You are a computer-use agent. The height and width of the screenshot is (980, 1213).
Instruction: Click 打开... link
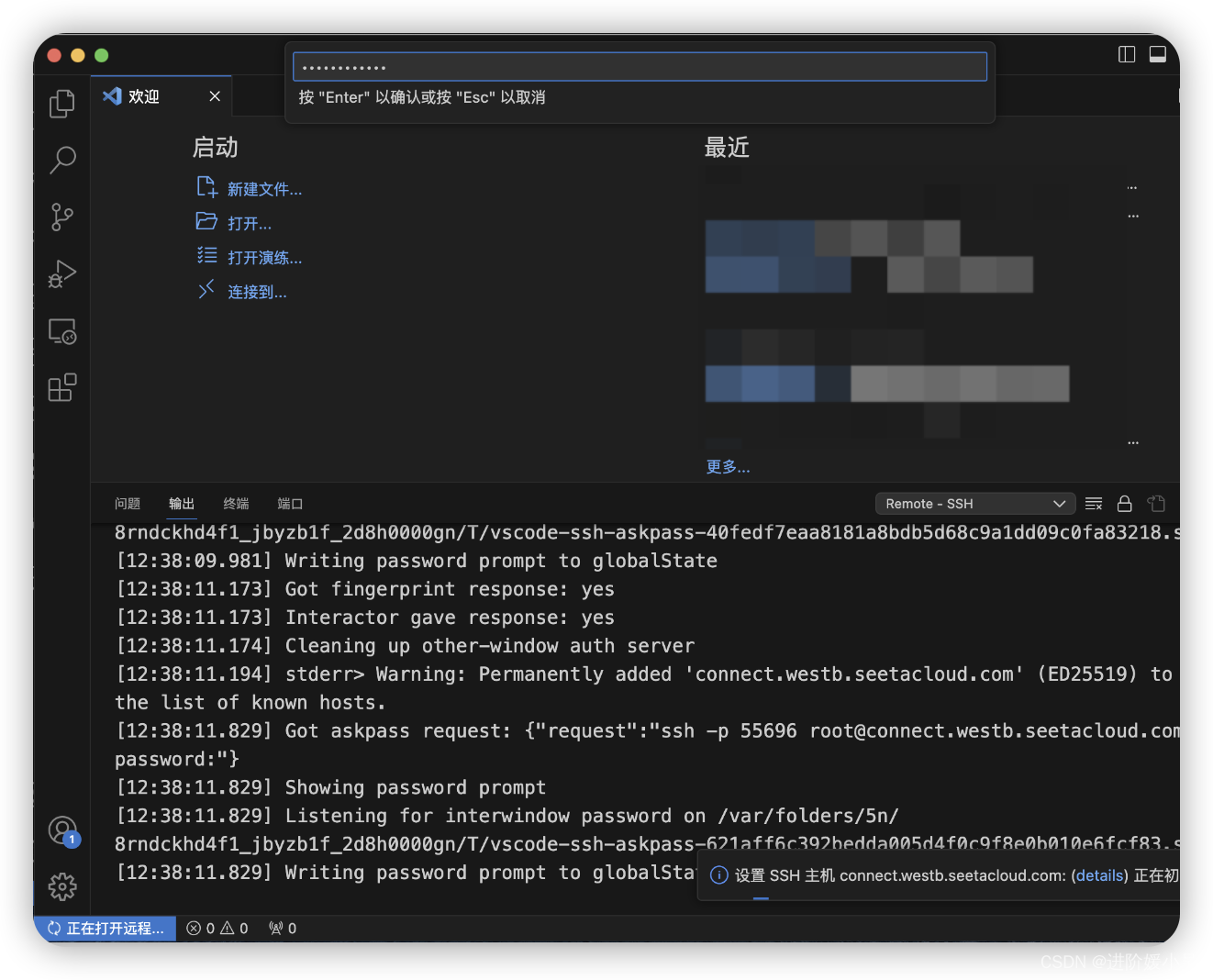tap(250, 224)
